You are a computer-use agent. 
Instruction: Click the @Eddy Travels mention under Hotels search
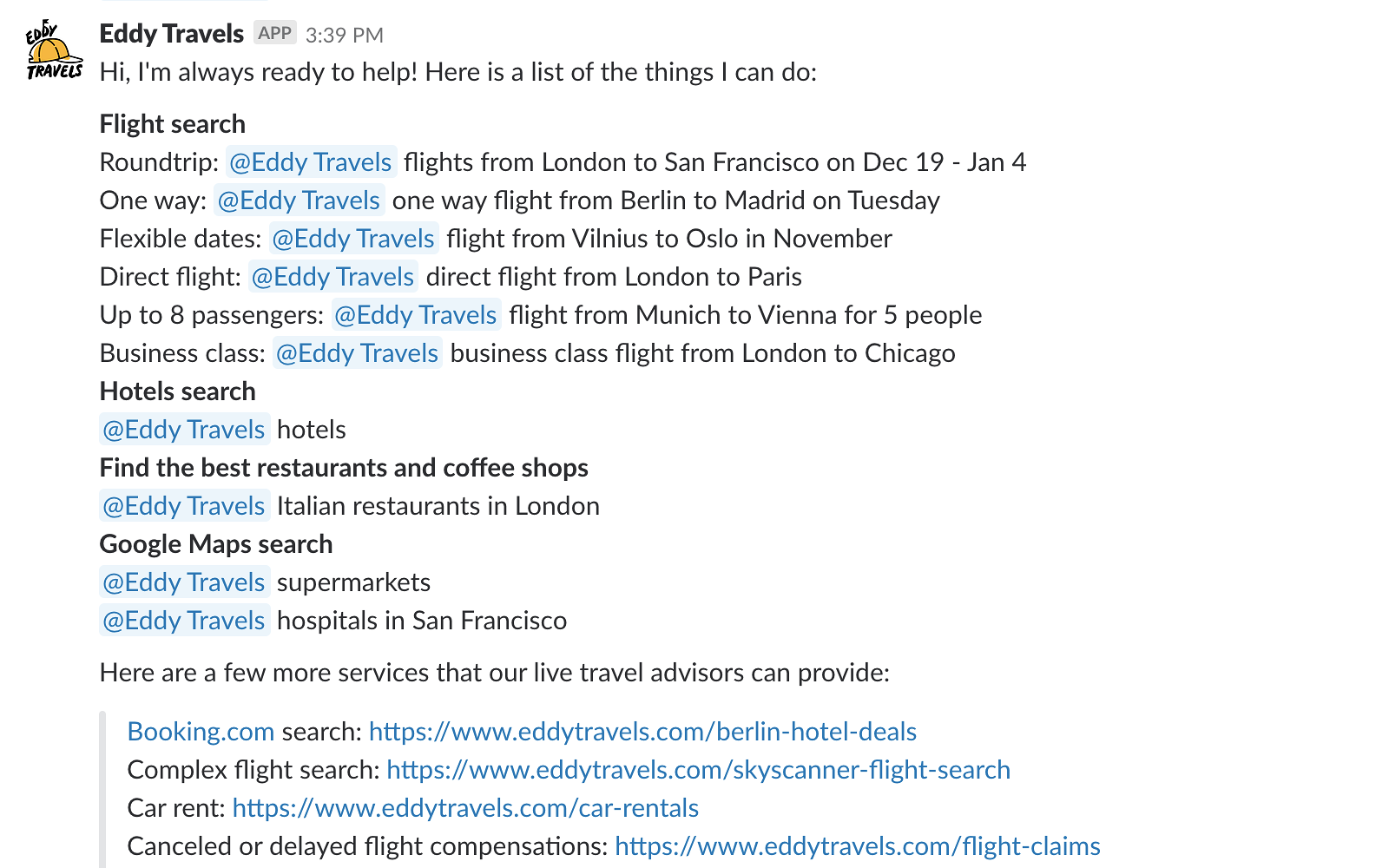point(183,430)
